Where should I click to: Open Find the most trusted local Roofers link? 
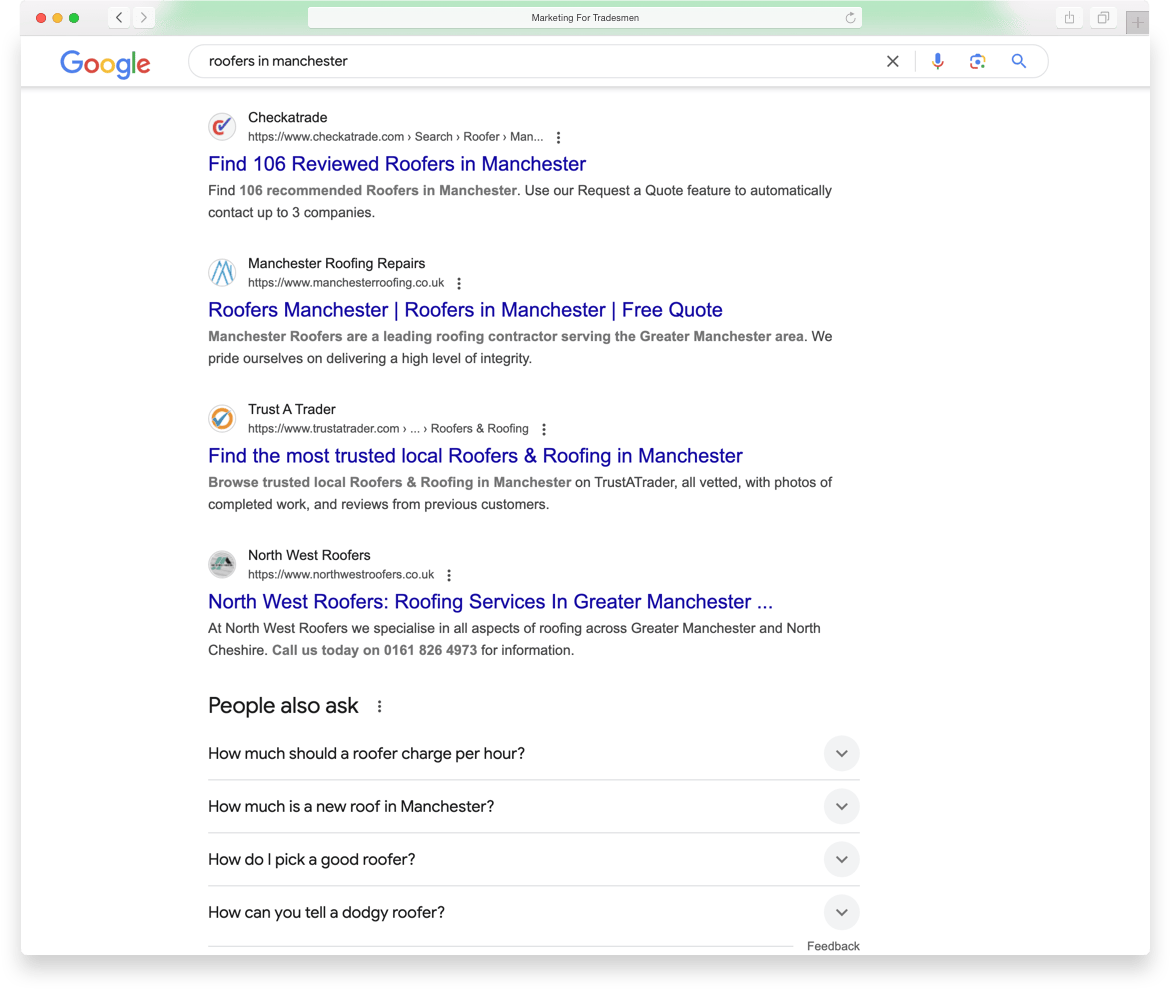pos(475,455)
